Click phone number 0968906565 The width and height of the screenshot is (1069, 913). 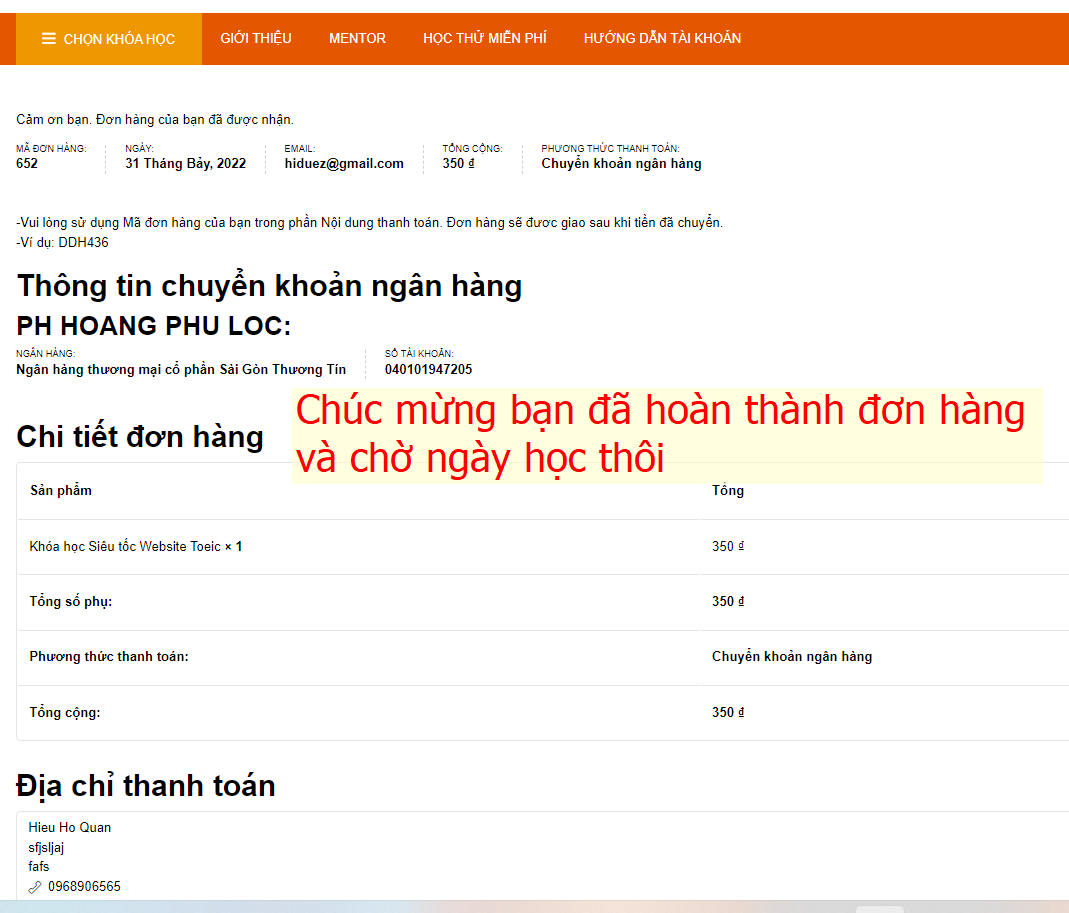[84, 886]
